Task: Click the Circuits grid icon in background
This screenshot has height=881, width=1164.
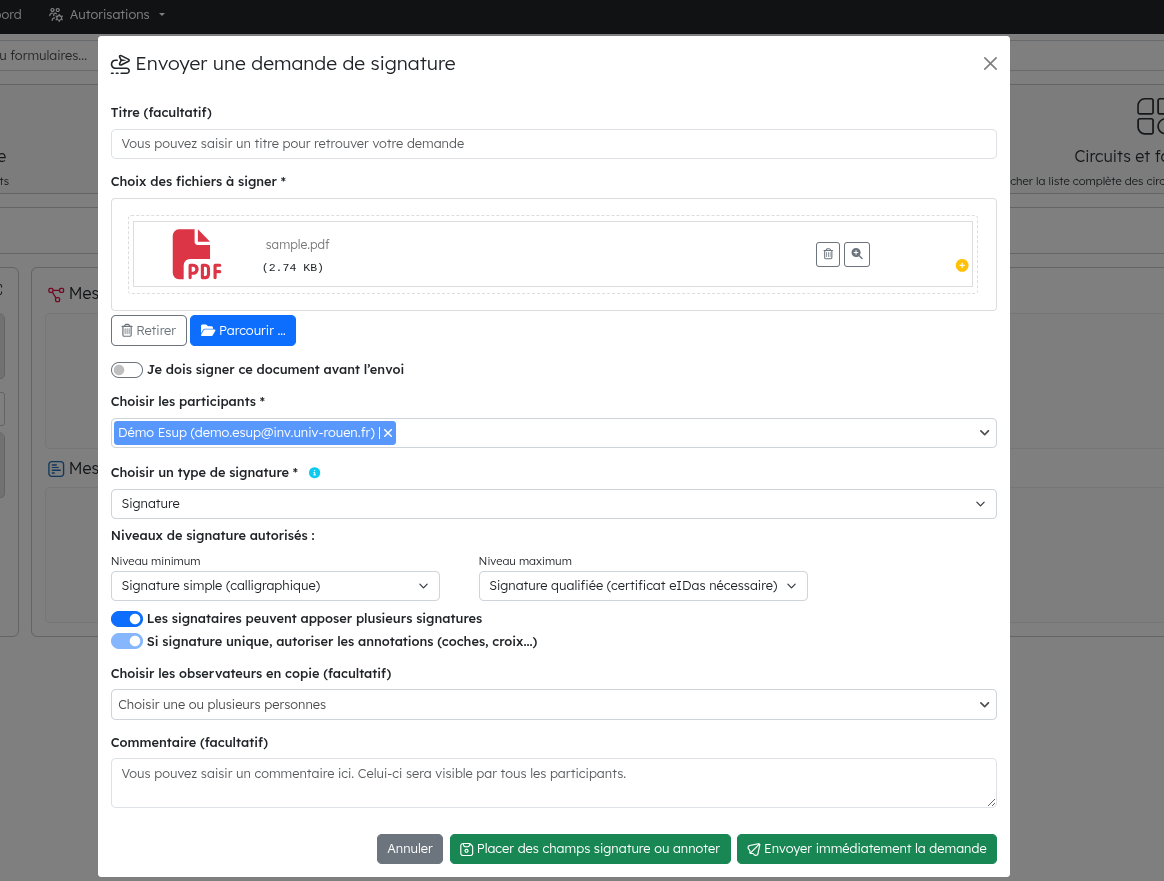Action: tap(1150, 116)
